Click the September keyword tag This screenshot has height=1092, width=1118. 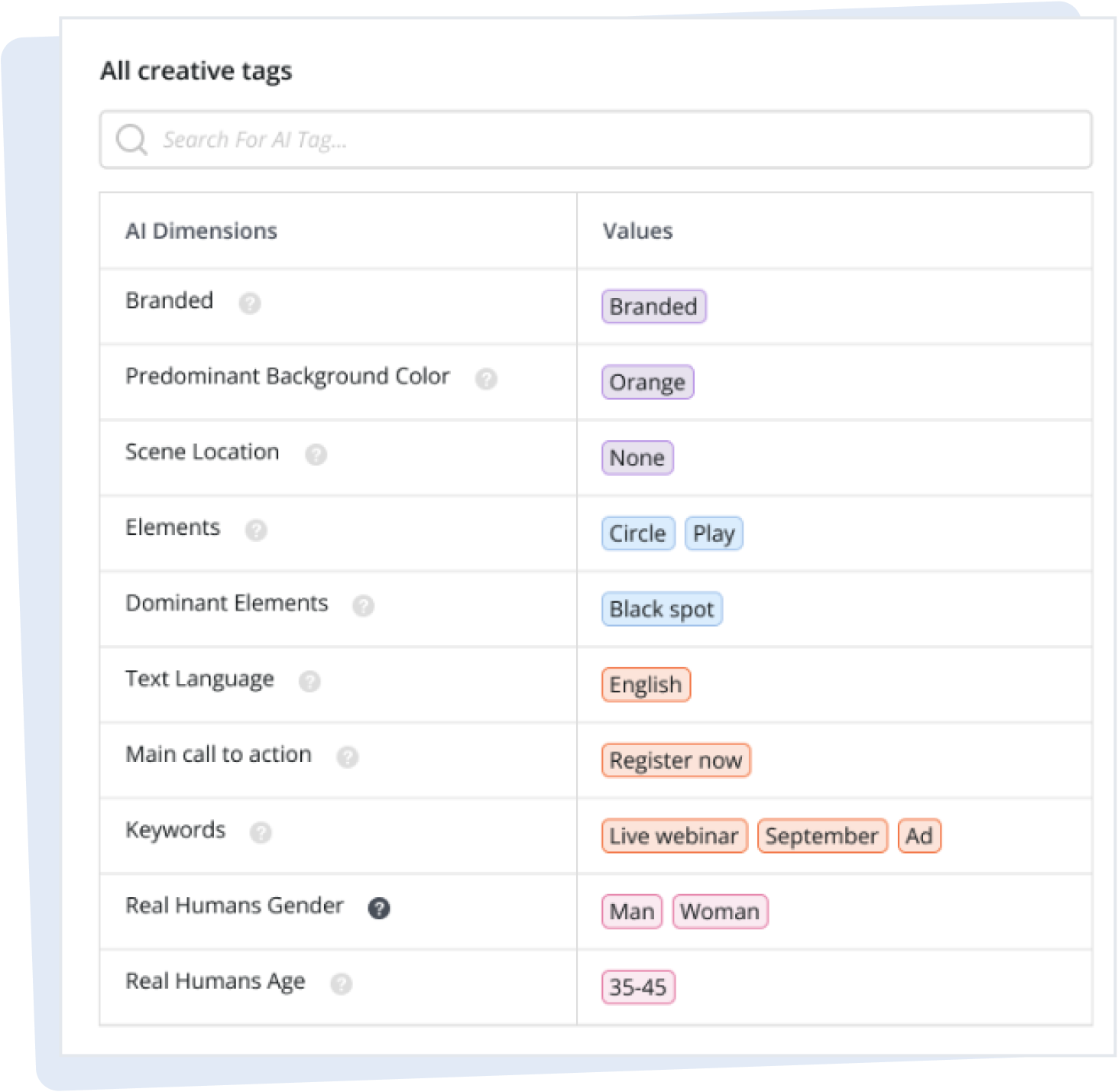tap(822, 836)
